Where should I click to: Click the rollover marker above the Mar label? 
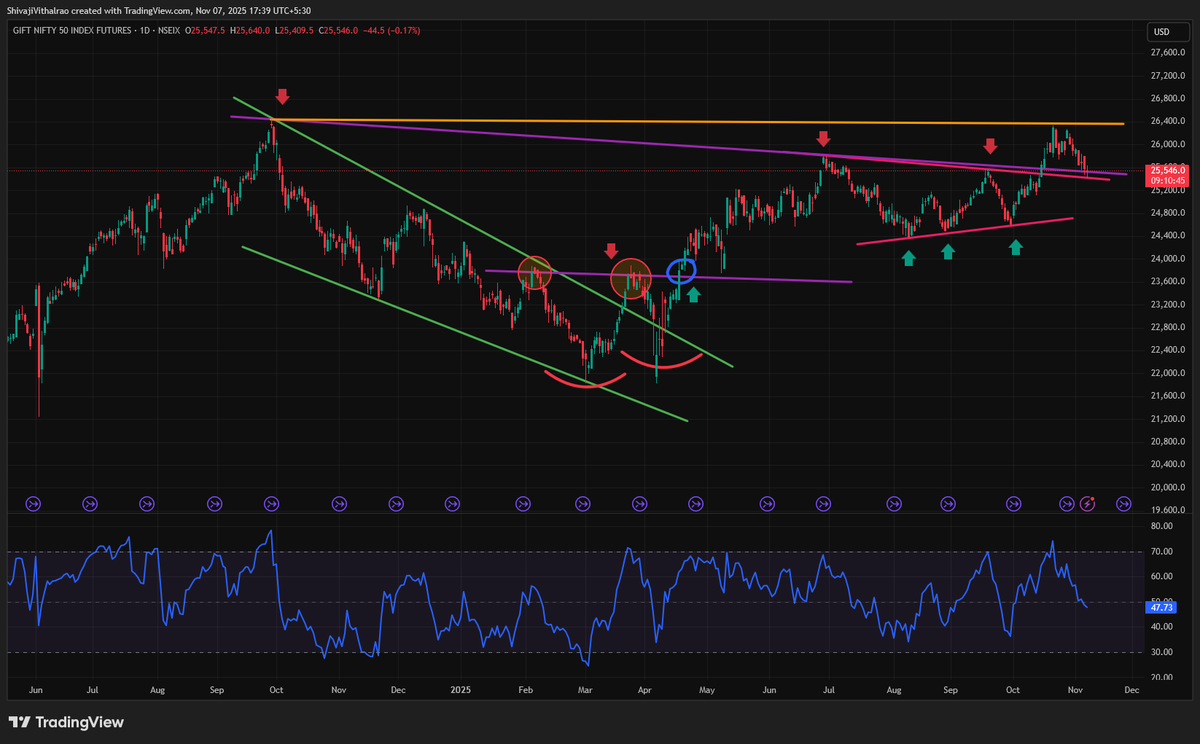[x=584, y=504]
